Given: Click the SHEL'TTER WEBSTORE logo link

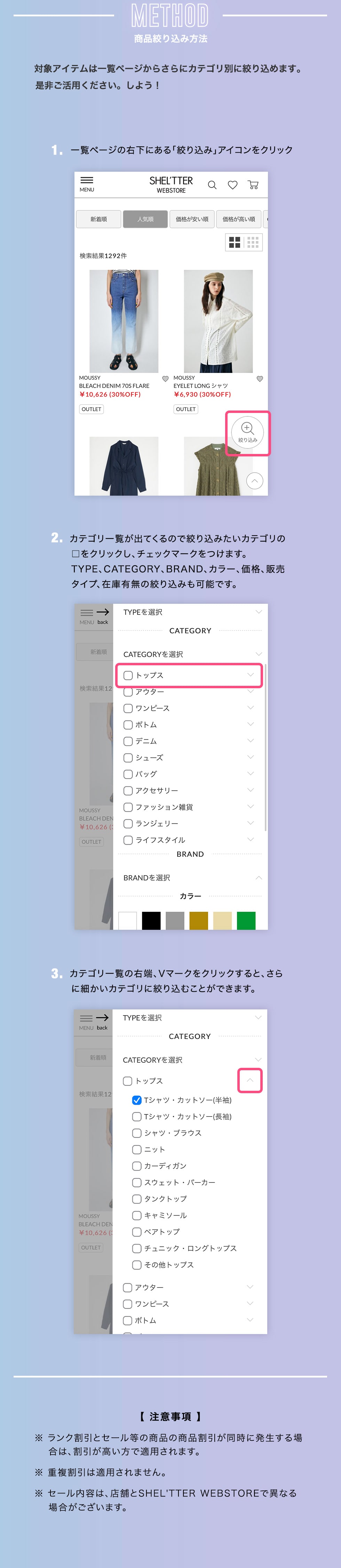Looking at the screenshot, I should tap(171, 185).
